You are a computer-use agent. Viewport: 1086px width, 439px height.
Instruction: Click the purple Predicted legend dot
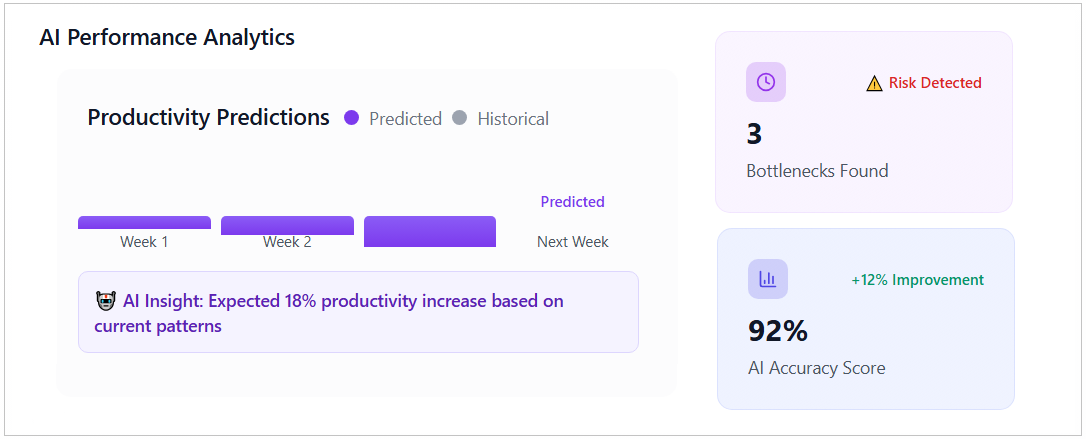pyautogui.click(x=351, y=118)
